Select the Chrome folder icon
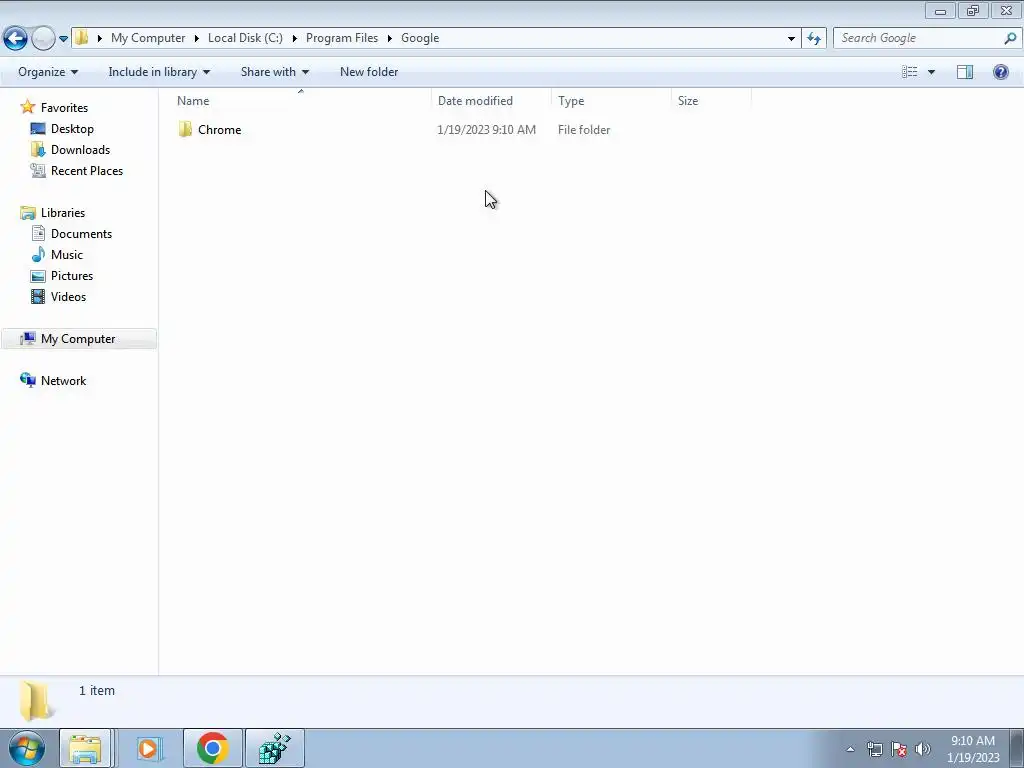1024x768 pixels. coord(185,129)
